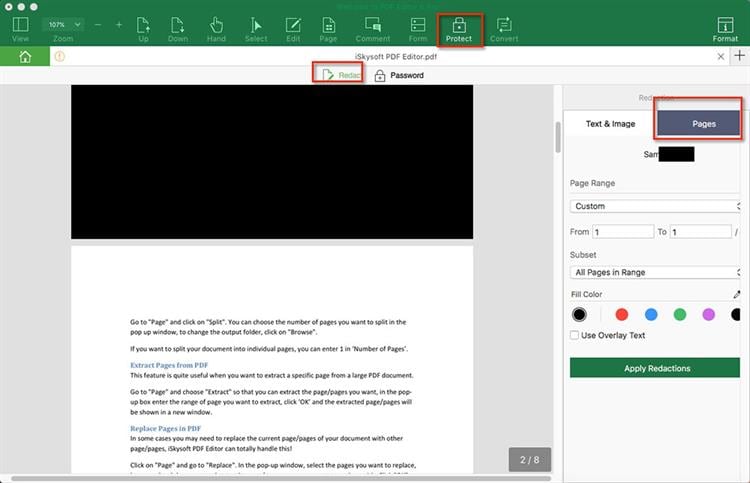This screenshot has height=483, width=750.
Task: Enable Use Overlay Text checkbox
Action: coord(574,335)
